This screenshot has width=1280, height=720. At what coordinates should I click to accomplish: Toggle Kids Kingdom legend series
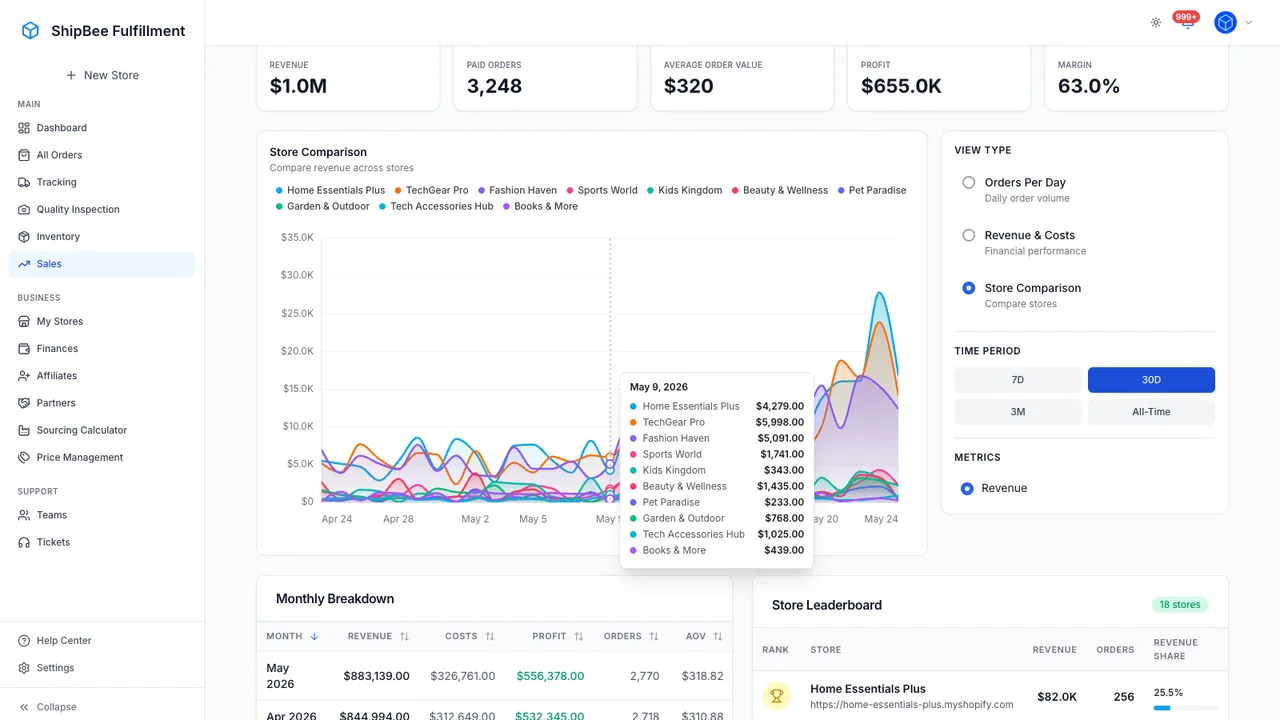684,190
